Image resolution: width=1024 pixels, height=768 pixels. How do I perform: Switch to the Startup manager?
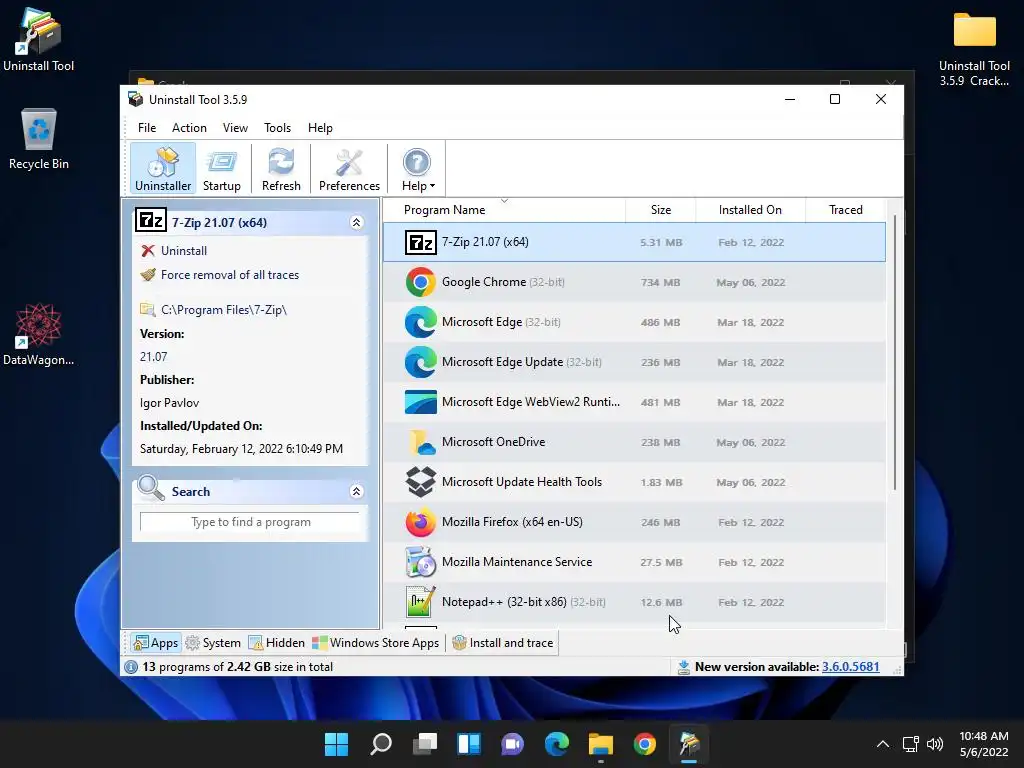point(221,168)
